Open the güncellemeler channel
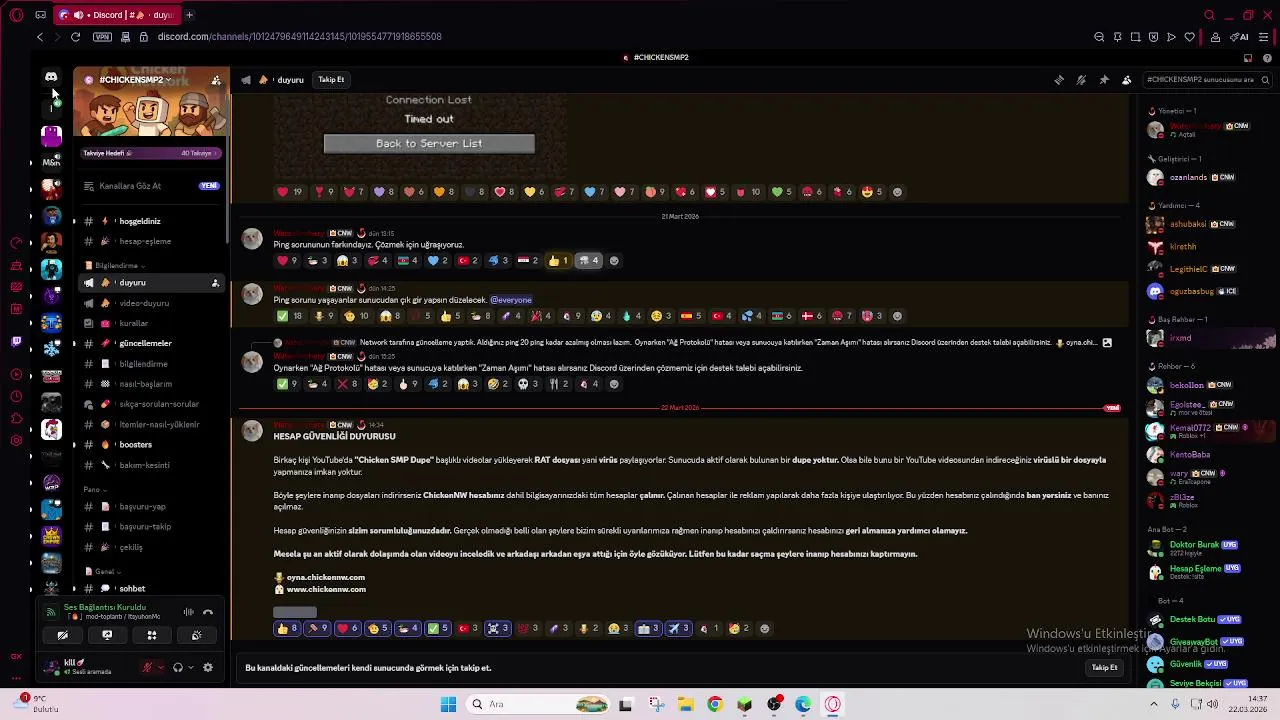Viewport: 1280px width, 720px height. (151, 343)
